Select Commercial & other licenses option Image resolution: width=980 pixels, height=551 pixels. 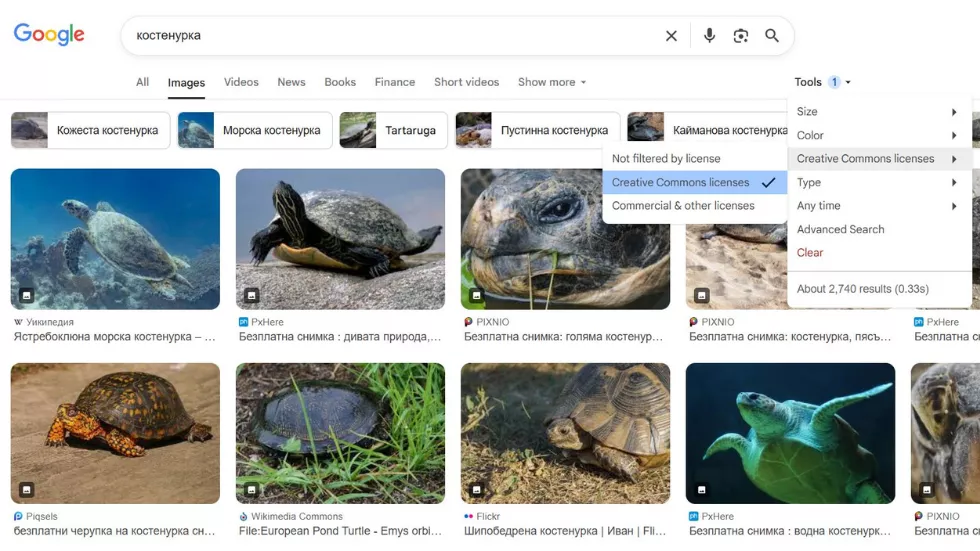pos(683,205)
